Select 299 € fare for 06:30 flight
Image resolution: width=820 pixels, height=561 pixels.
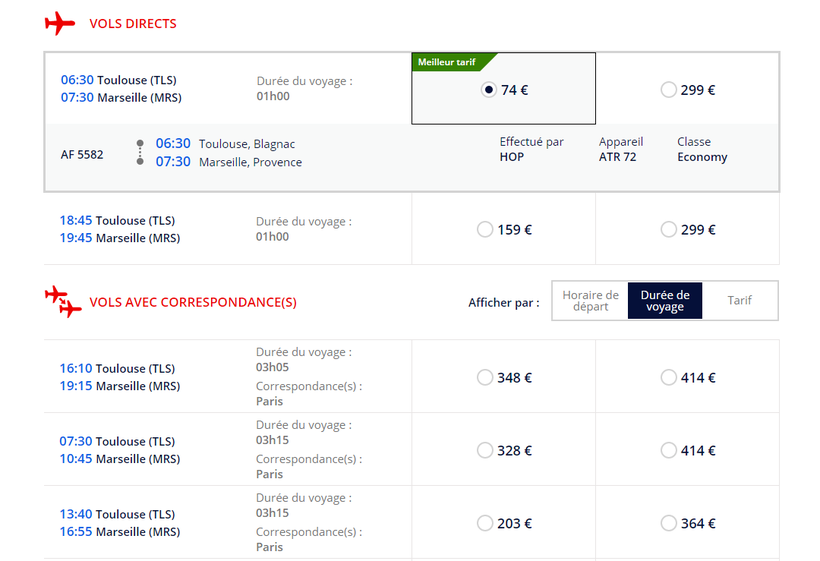(668, 90)
